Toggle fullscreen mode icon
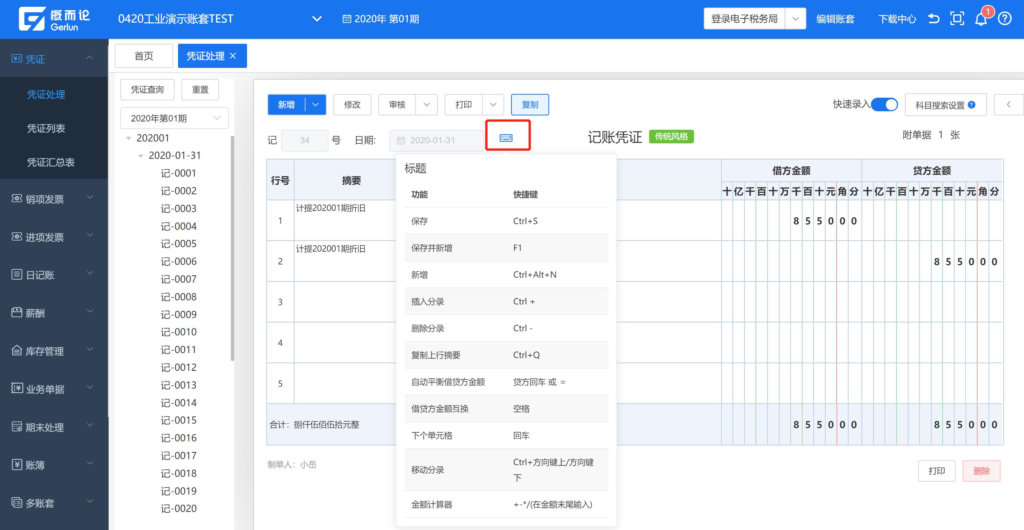1024x530 pixels. (x=957, y=19)
